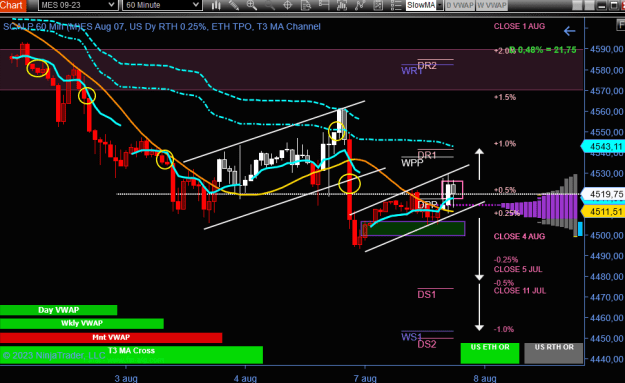Click the 3 aug date axis label
Image resolution: width=625 pixels, height=383 pixels.
coord(126,378)
